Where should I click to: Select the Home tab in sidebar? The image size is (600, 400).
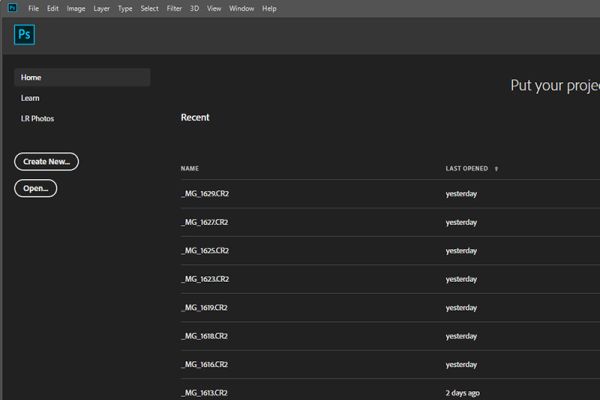point(82,77)
